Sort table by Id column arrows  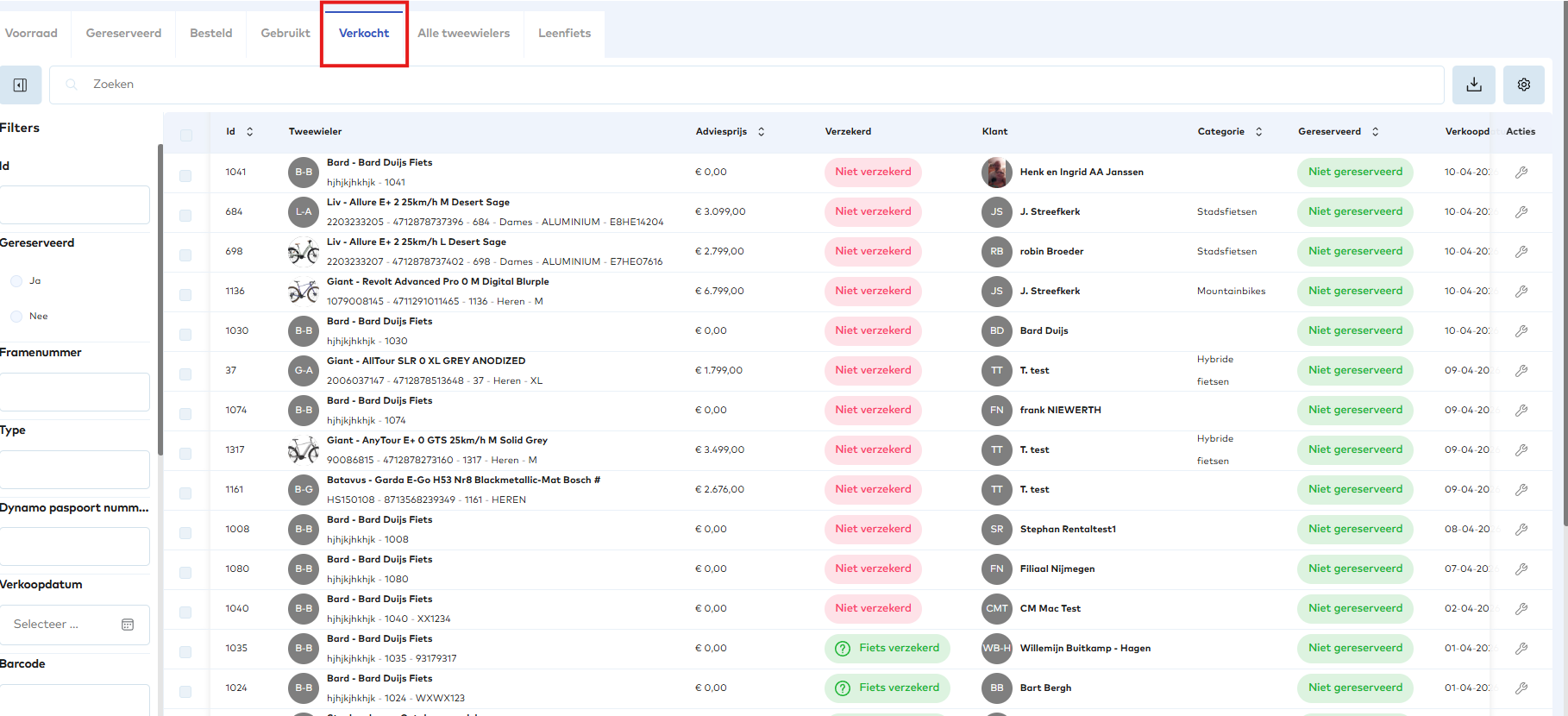(x=250, y=132)
